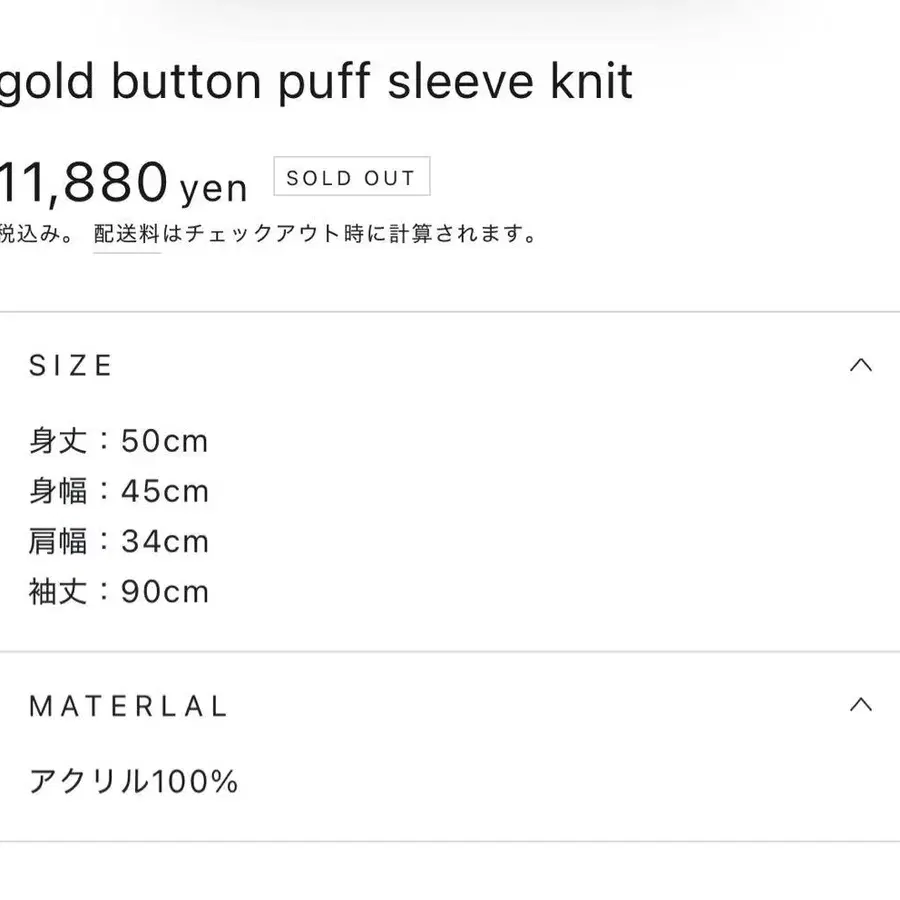
Task: Click the divider line above SIZE heading
Action: click(450, 312)
